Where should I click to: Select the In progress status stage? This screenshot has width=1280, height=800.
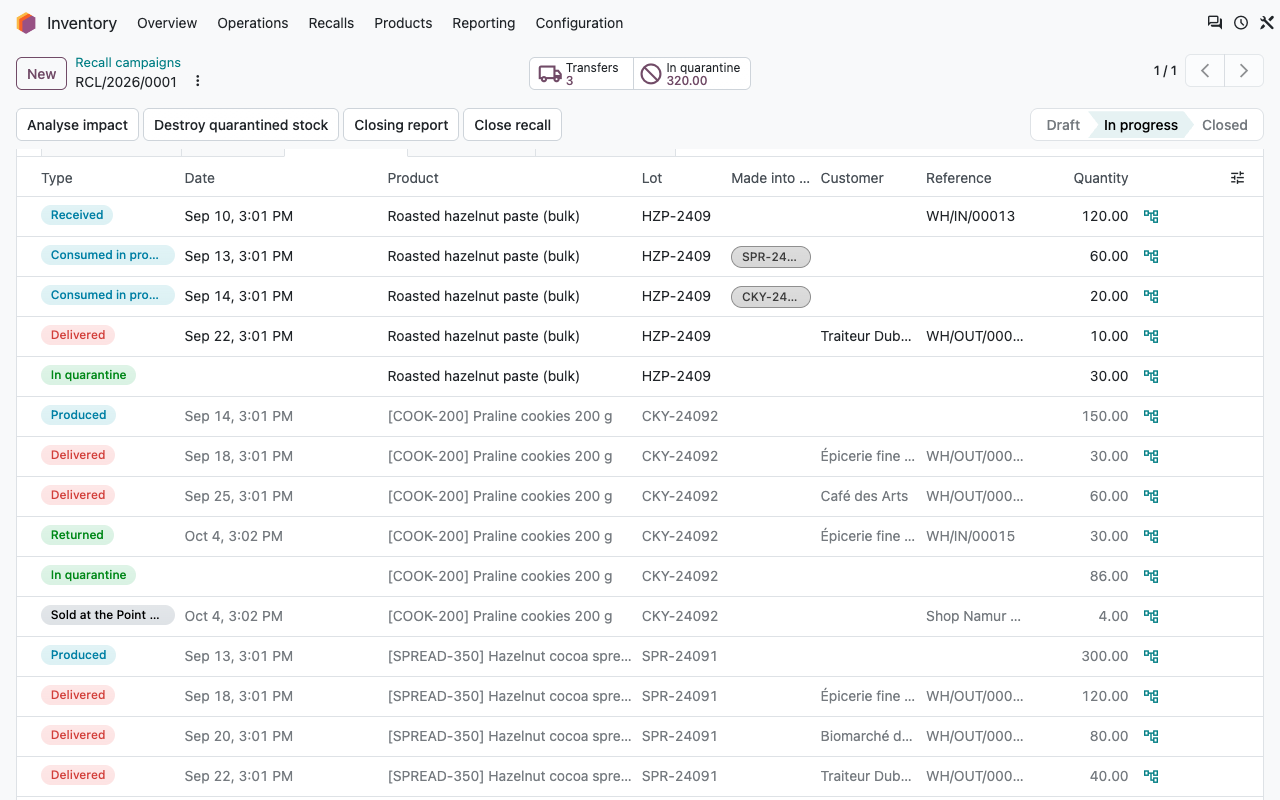[x=1141, y=125]
